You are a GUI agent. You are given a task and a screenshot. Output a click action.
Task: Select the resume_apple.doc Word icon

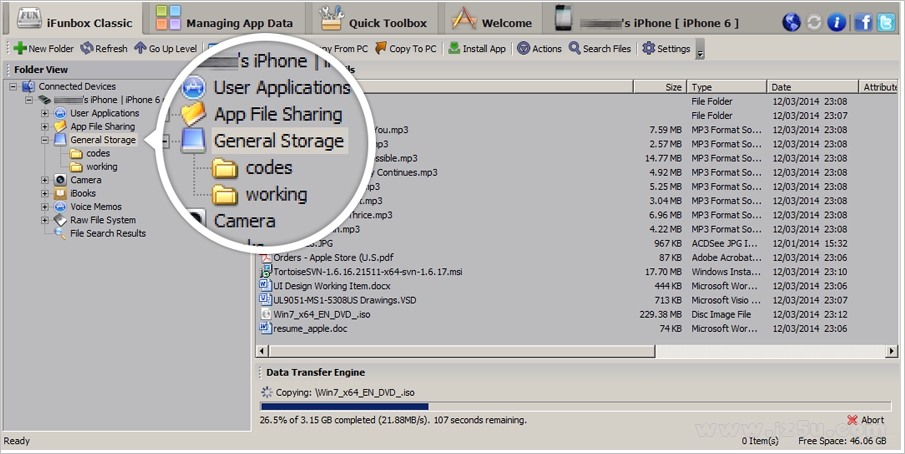[265, 328]
